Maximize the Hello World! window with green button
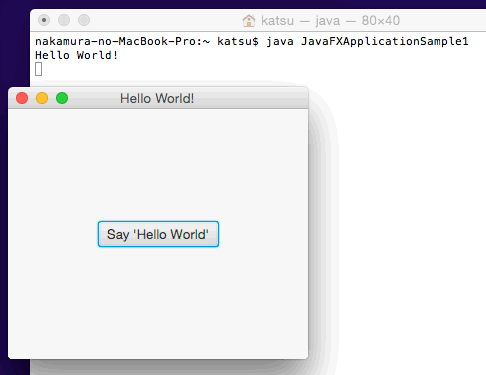 pyautogui.click(x=62, y=98)
